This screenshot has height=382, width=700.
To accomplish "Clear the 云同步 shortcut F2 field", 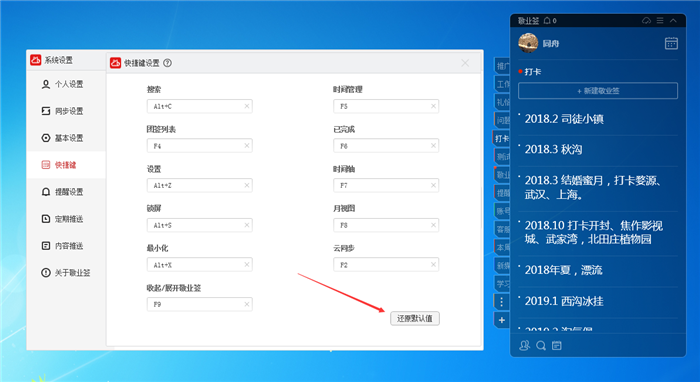I will pyautogui.click(x=433, y=265).
